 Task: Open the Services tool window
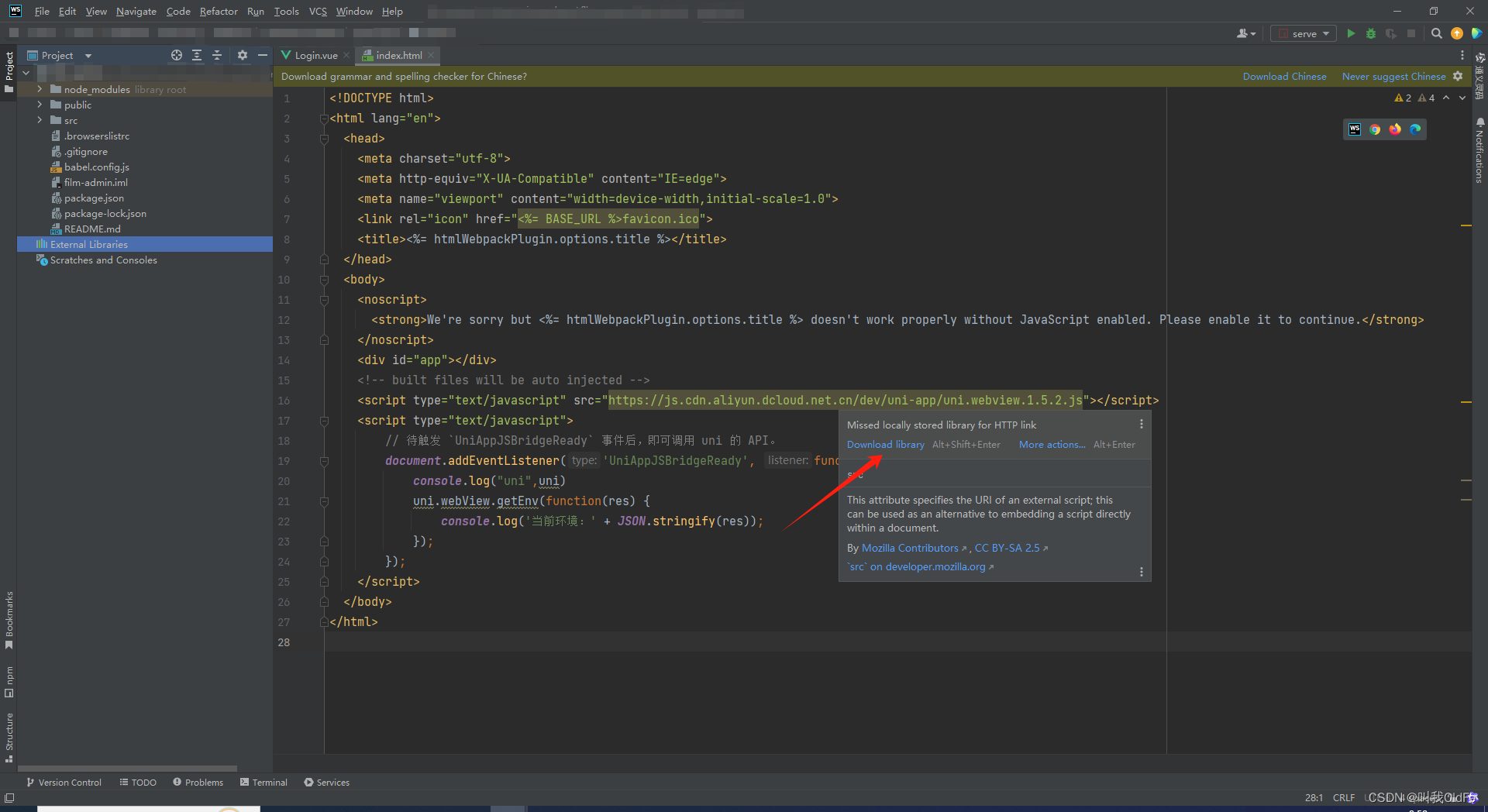pos(327,783)
